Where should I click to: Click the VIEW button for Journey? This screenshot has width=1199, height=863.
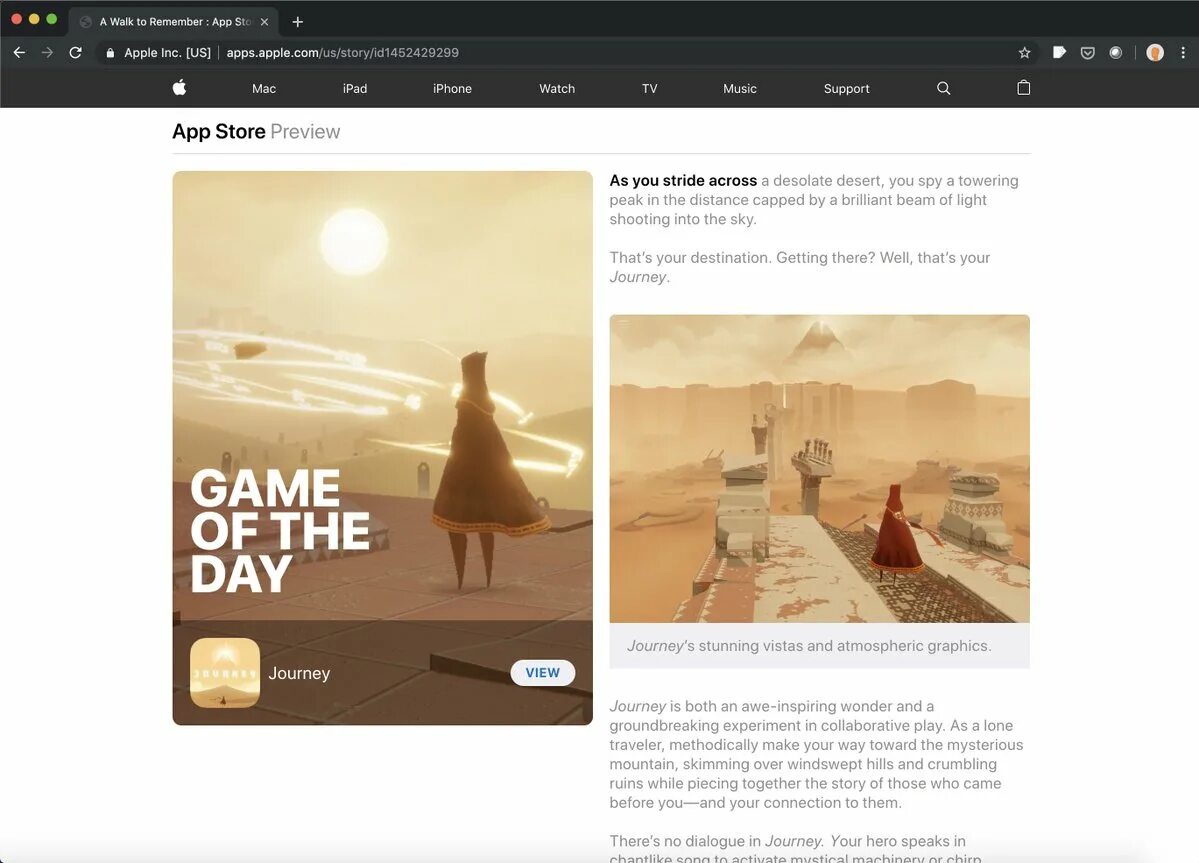click(542, 673)
